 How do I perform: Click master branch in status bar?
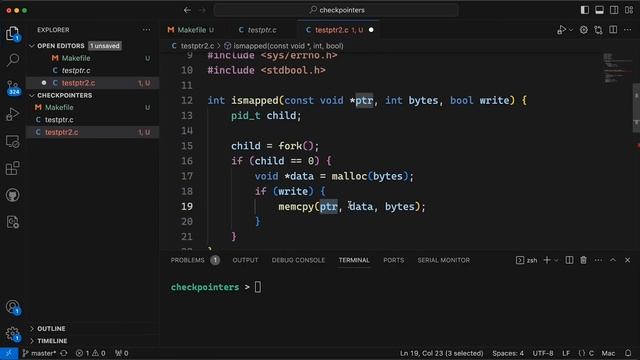tap(40, 353)
